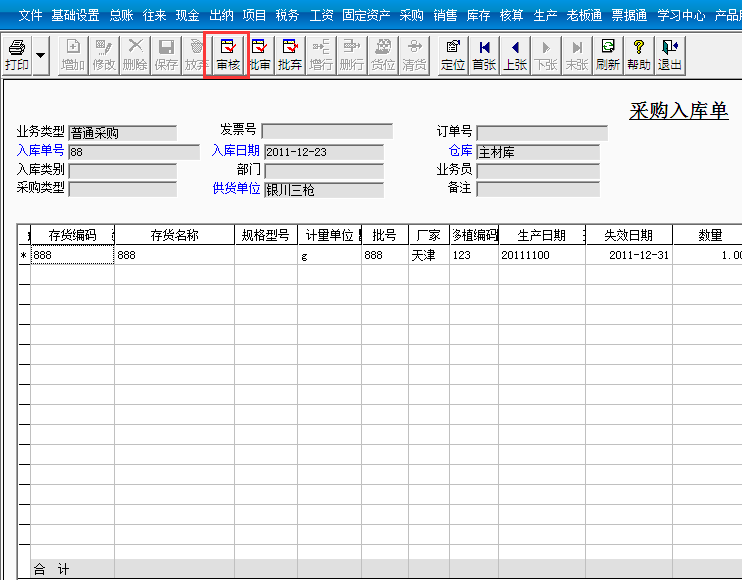
Task: Click the 退出 exit icon
Action: (670, 55)
